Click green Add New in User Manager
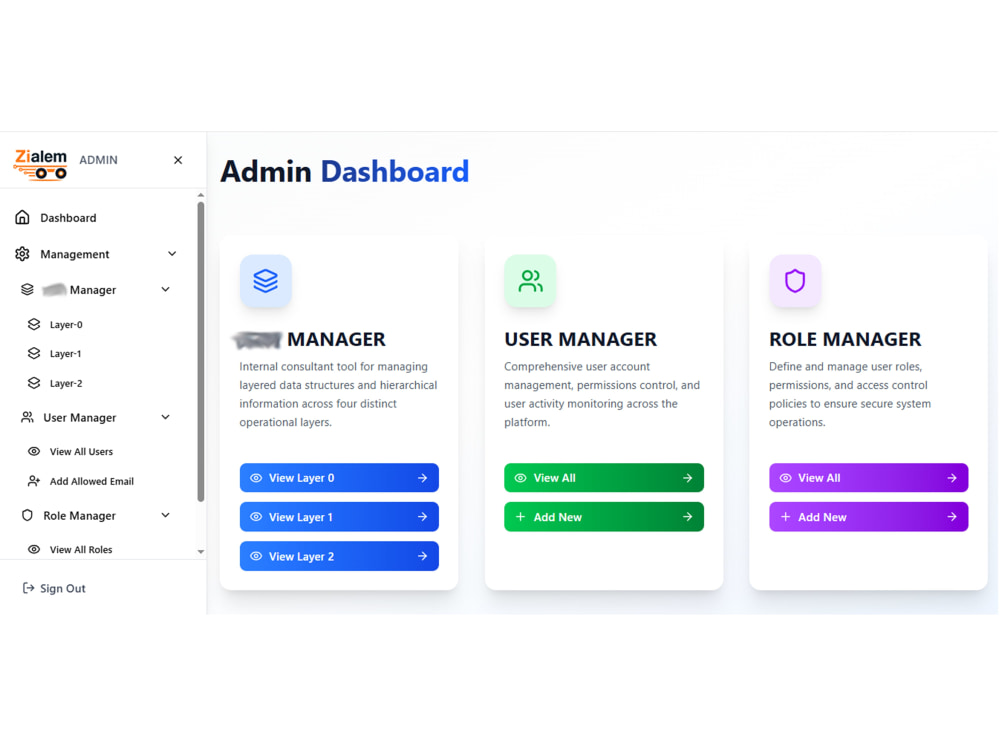The image size is (1000, 750). pyautogui.click(x=604, y=517)
